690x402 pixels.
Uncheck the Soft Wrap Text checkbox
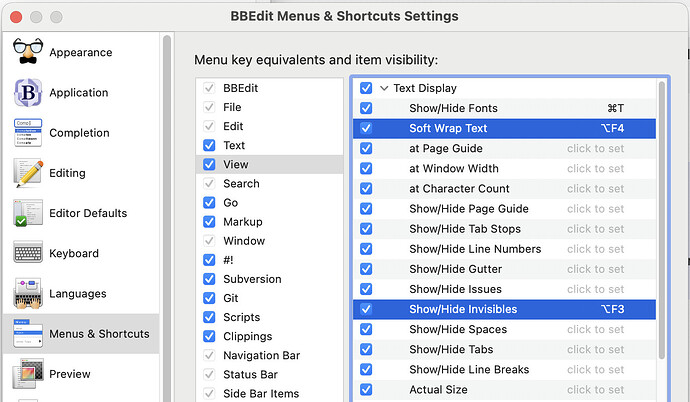[366, 128]
